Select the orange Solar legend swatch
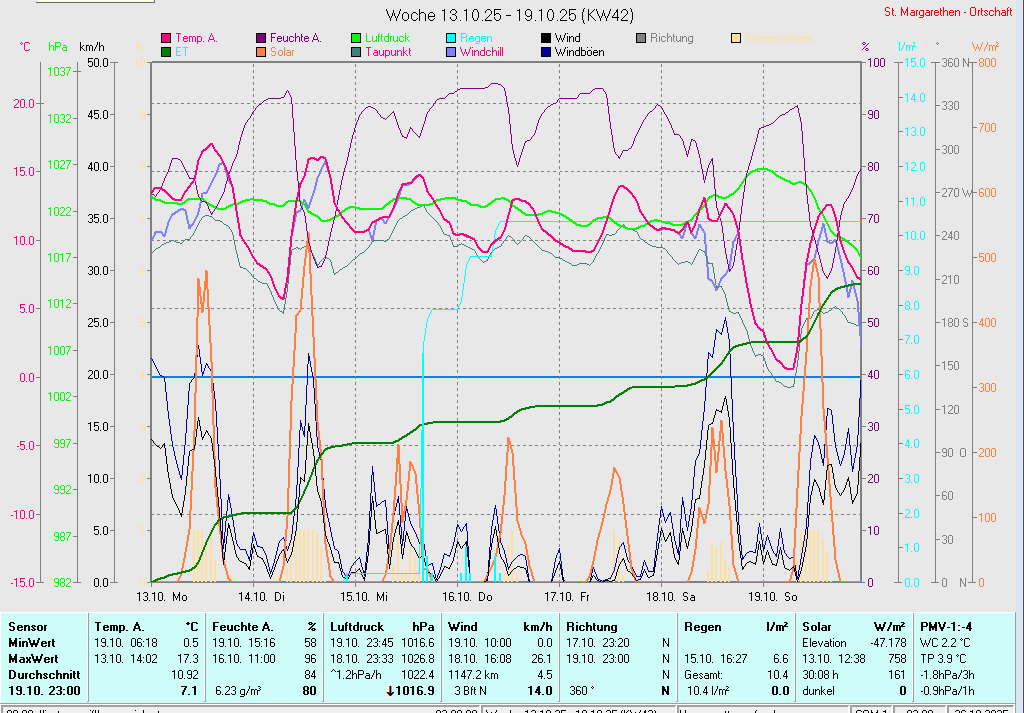Image resolution: width=1024 pixels, height=713 pixels. tap(262, 51)
